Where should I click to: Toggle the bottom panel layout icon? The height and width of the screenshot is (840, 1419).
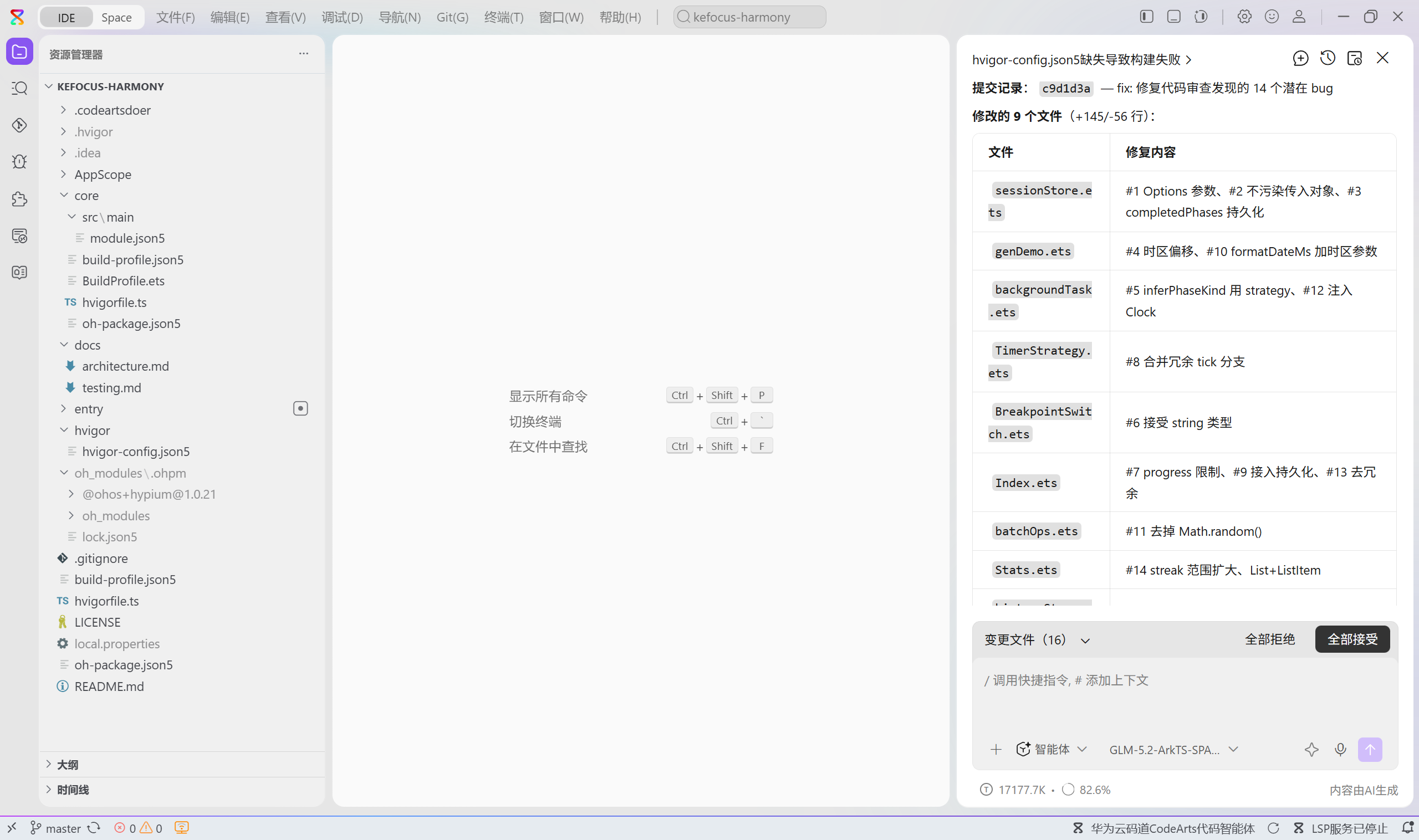[1174, 17]
